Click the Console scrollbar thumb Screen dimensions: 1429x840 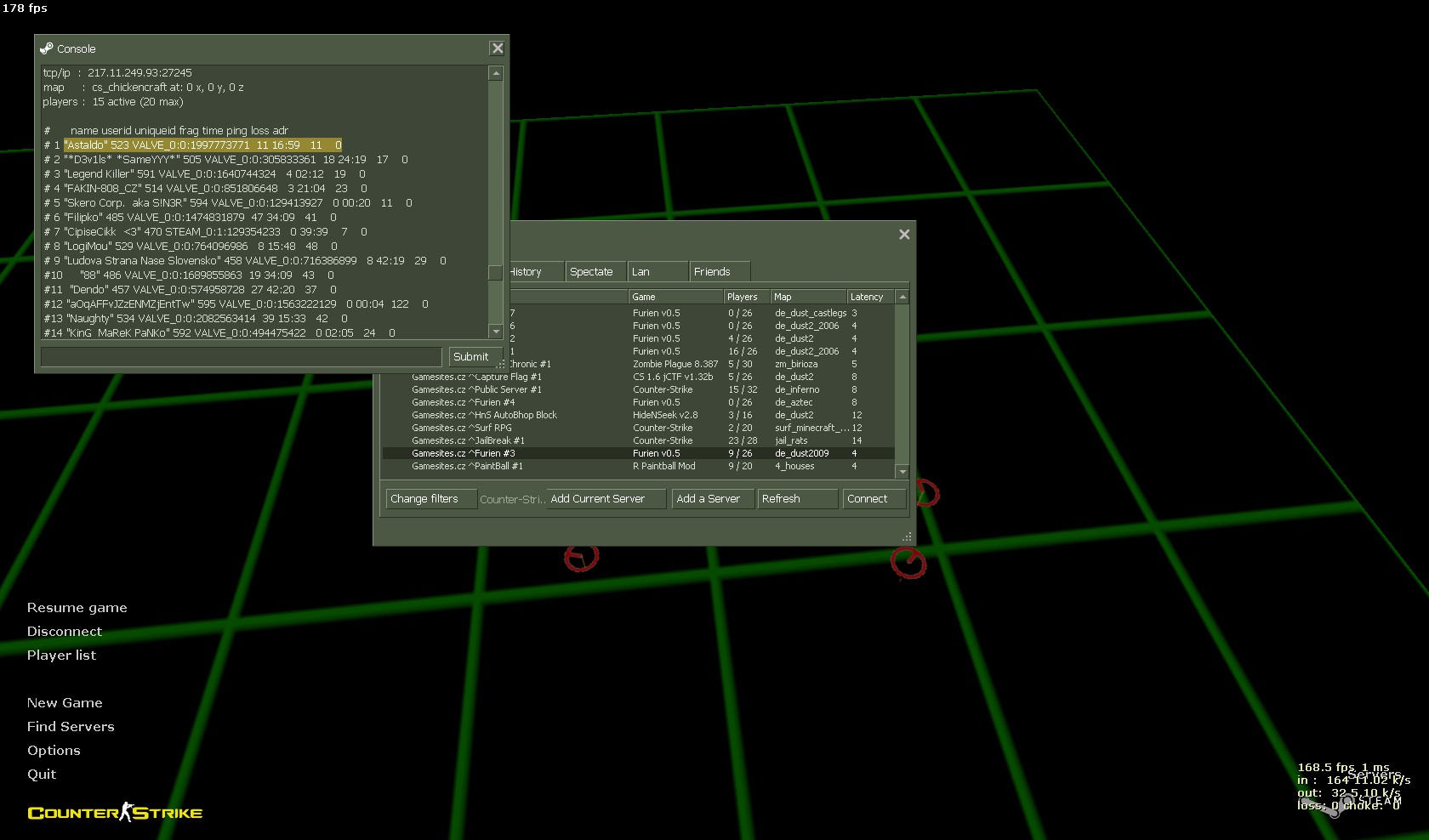click(496, 273)
